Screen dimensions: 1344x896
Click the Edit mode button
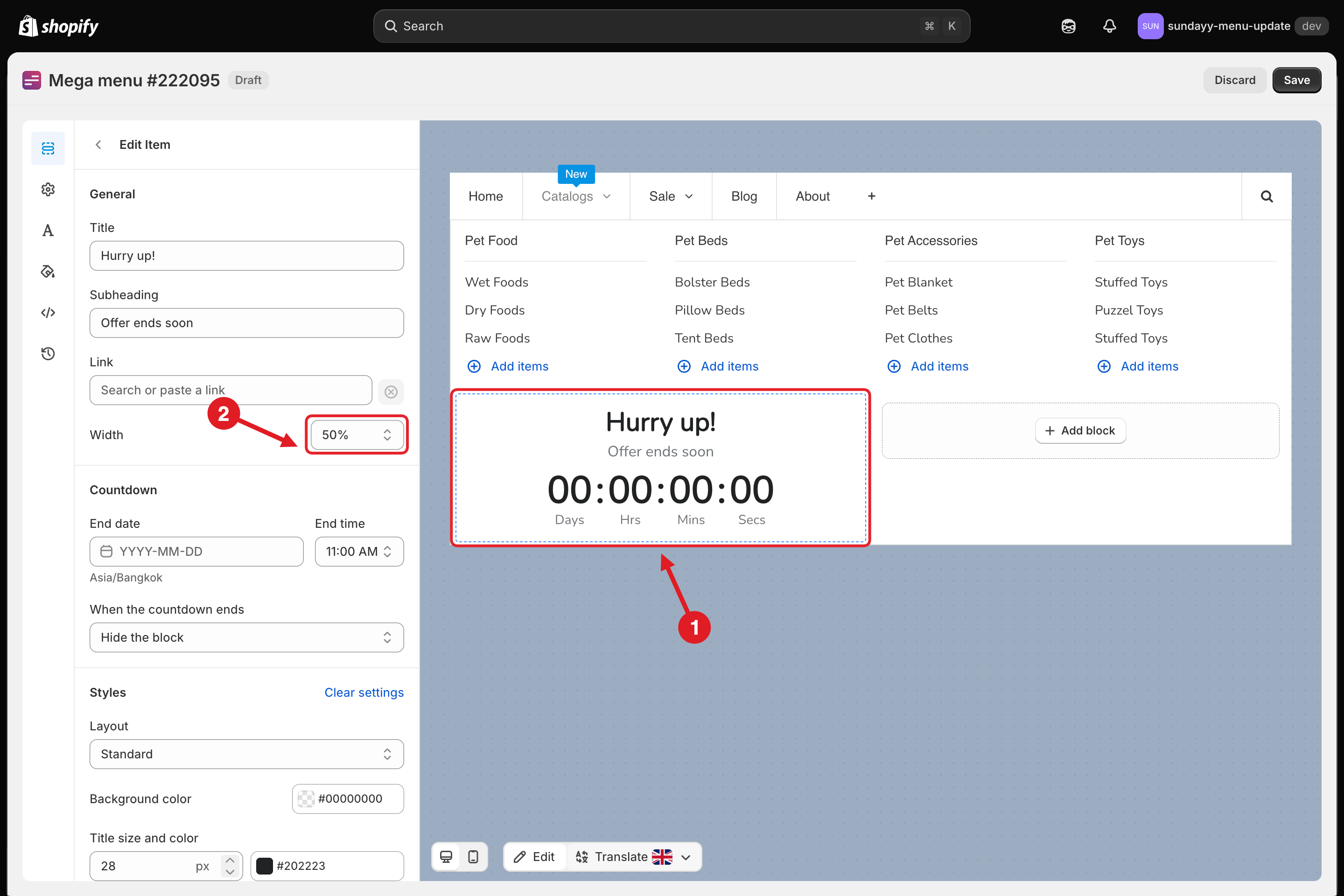tap(535, 857)
